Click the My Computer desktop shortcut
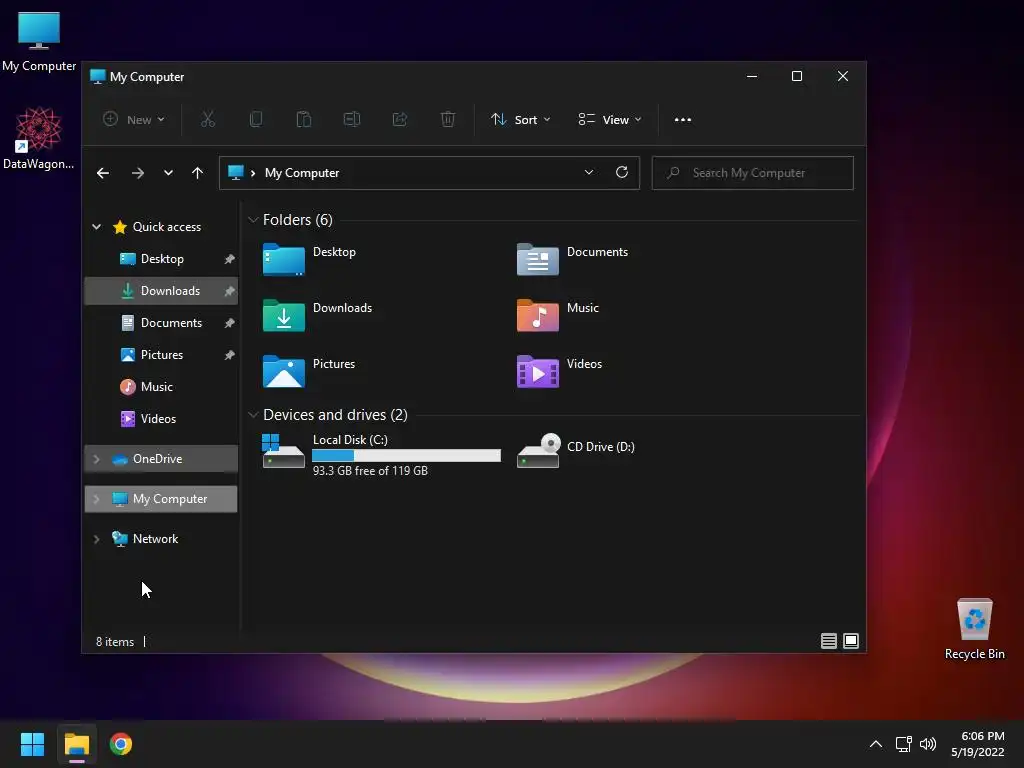 tap(39, 42)
